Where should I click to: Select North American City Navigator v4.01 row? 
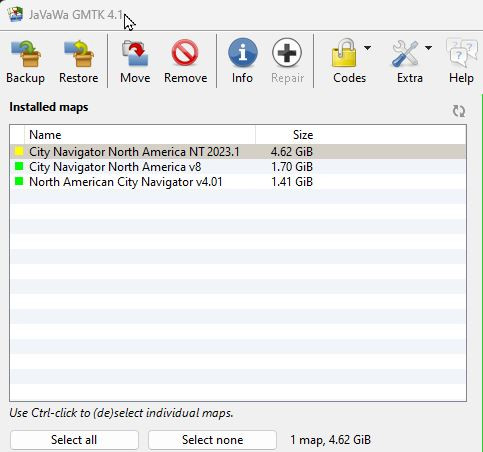[238, 182]
